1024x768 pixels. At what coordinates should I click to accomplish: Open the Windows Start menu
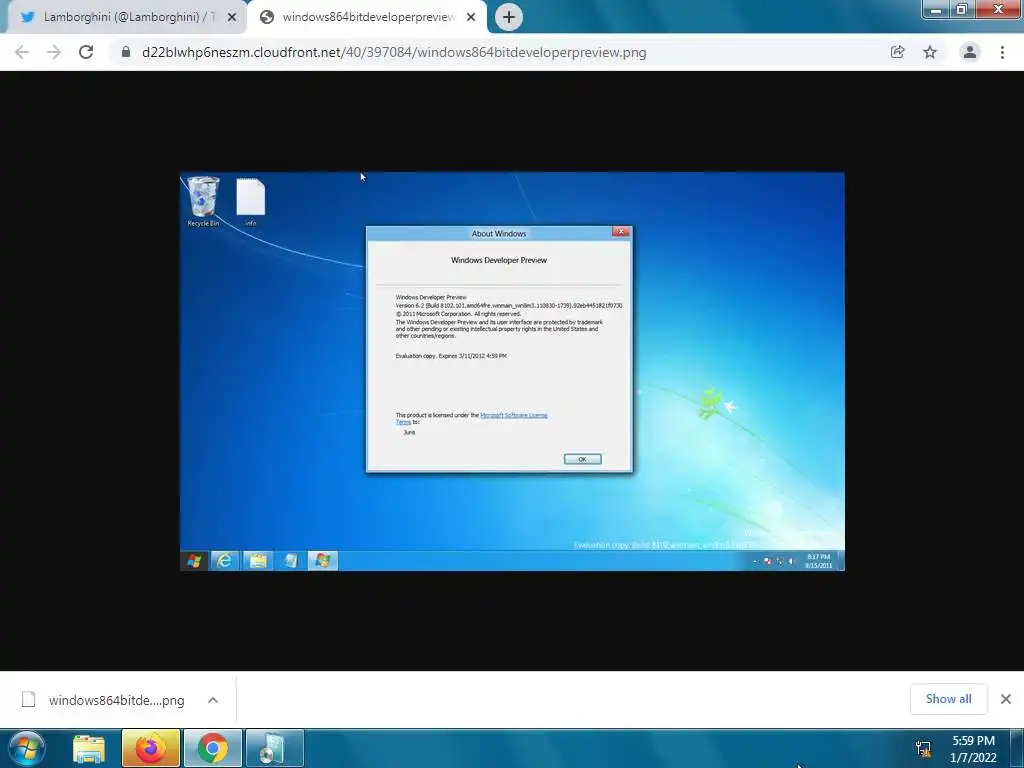click(27, 748)
